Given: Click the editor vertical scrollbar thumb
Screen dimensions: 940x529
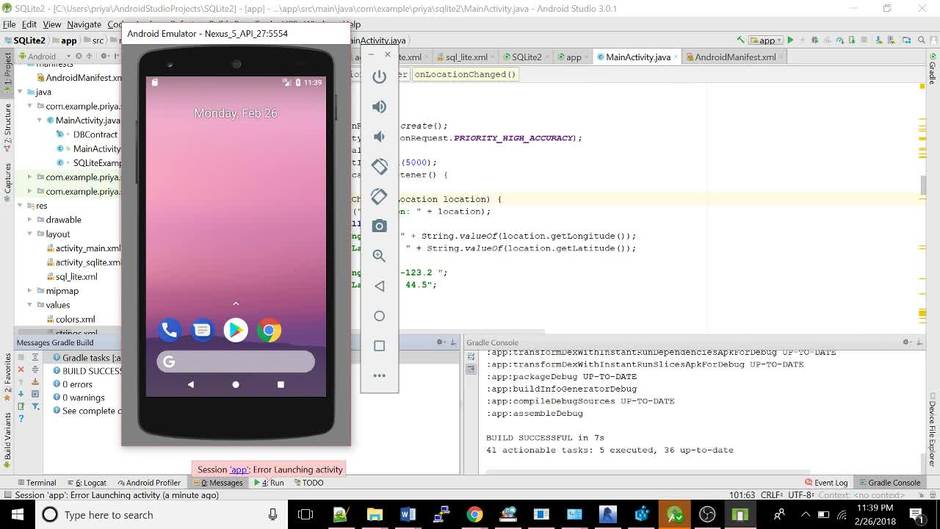Looking at the screenshot, I should coord(923,185).
